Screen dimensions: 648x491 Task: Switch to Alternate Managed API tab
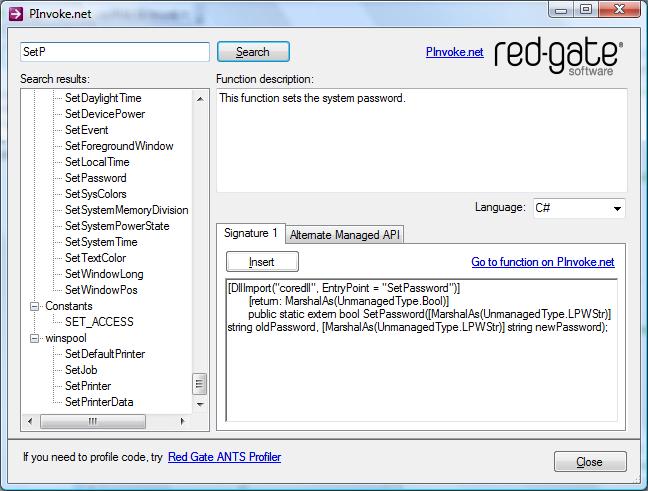(345, 235)
